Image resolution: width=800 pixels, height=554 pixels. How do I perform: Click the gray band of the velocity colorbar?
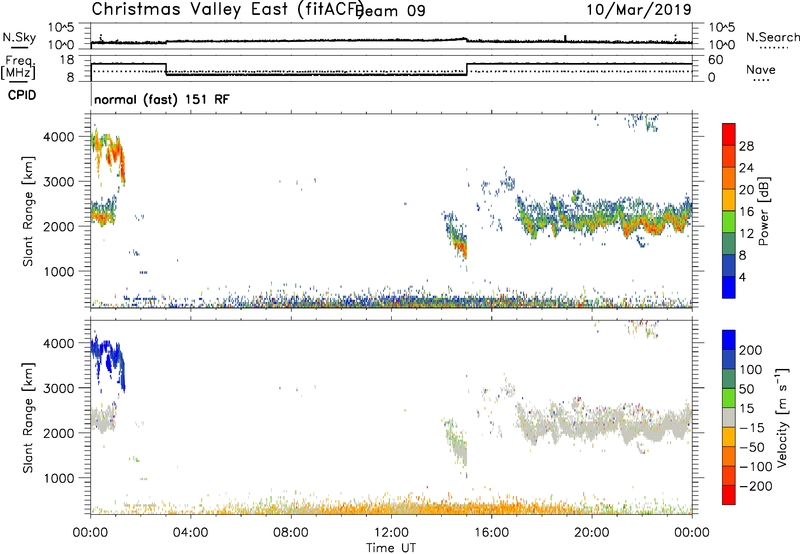point(729,417)
